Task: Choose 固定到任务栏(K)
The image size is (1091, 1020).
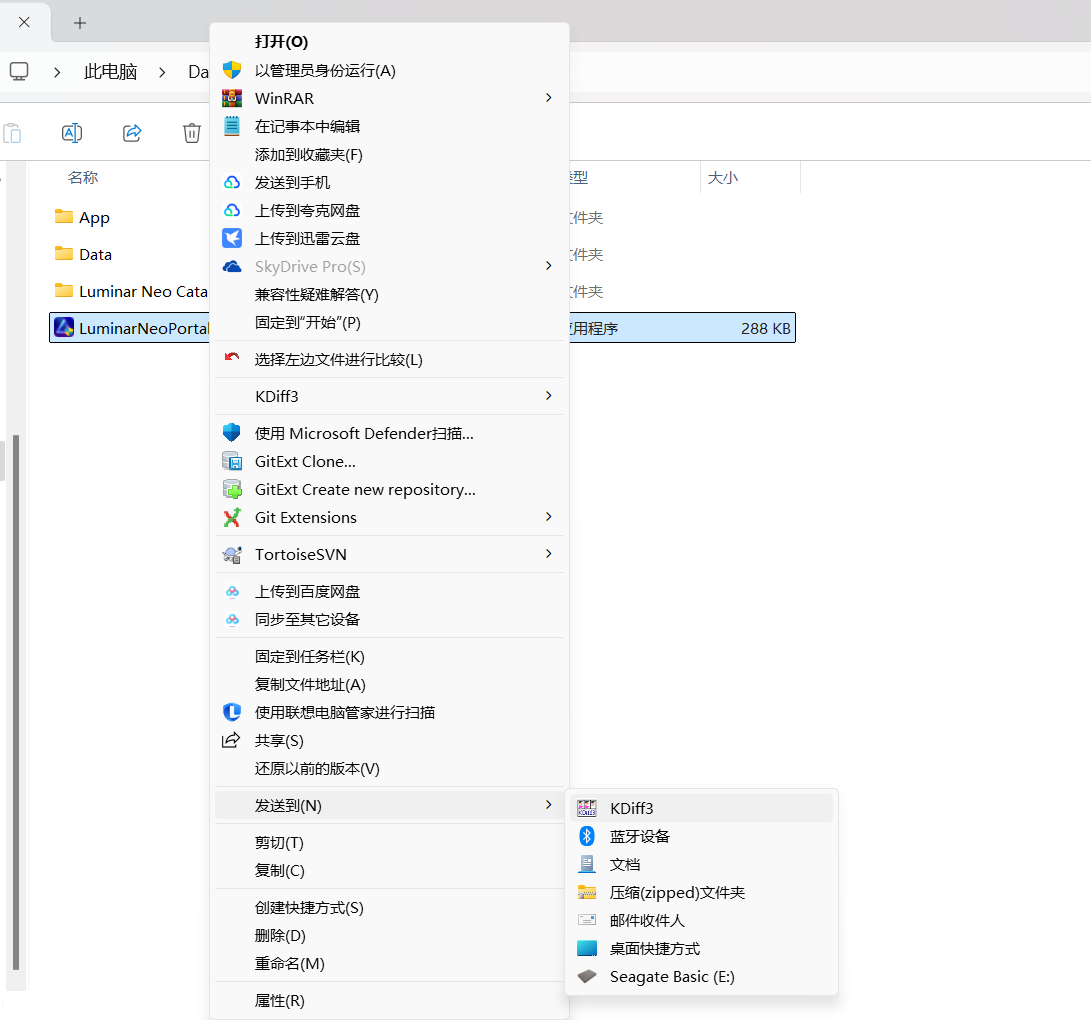Action: 389,656
